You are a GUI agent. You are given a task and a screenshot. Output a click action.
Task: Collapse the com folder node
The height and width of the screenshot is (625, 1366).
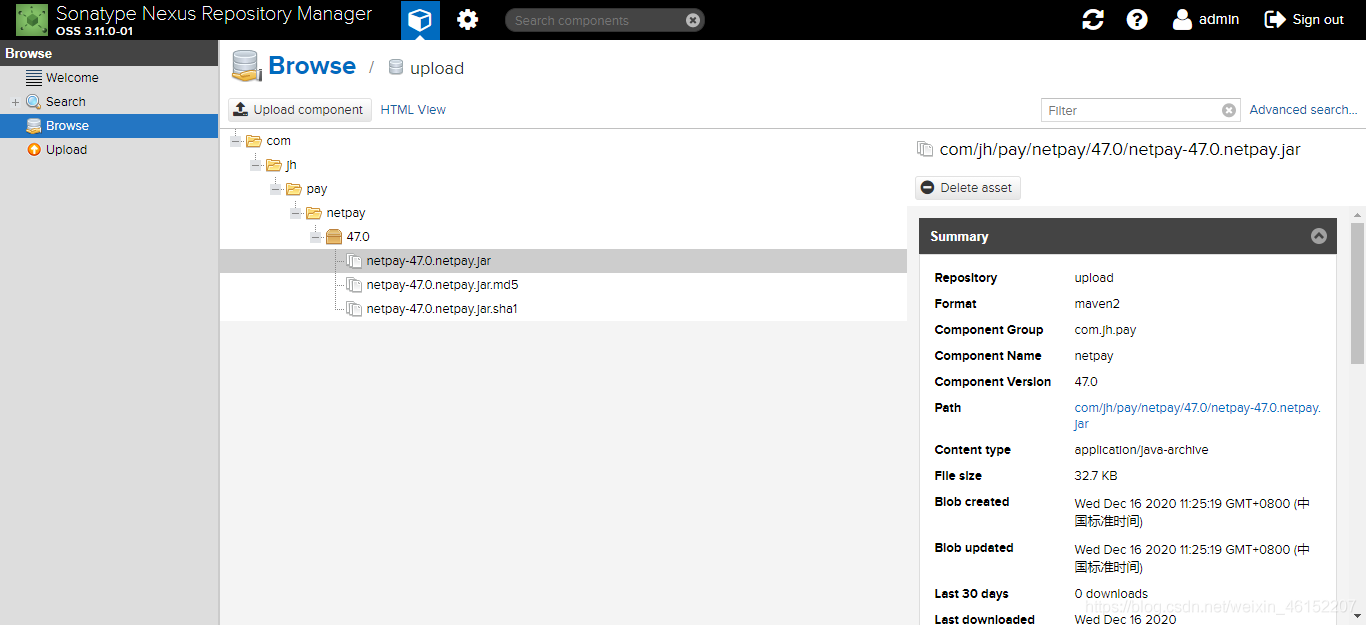coord(236,141)
